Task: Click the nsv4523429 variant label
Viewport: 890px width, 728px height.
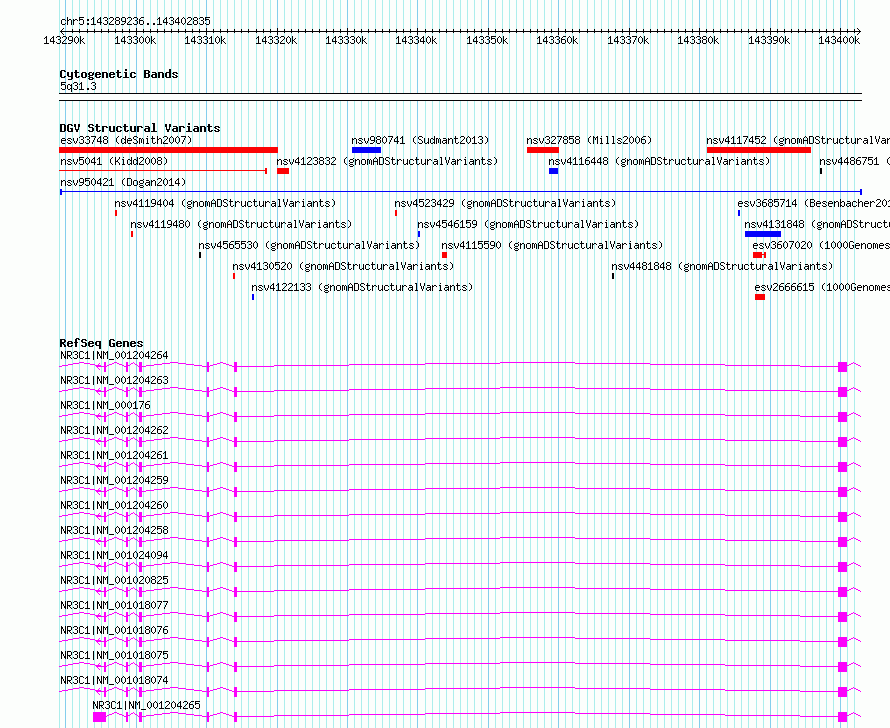Action: (x=505, y=203)
